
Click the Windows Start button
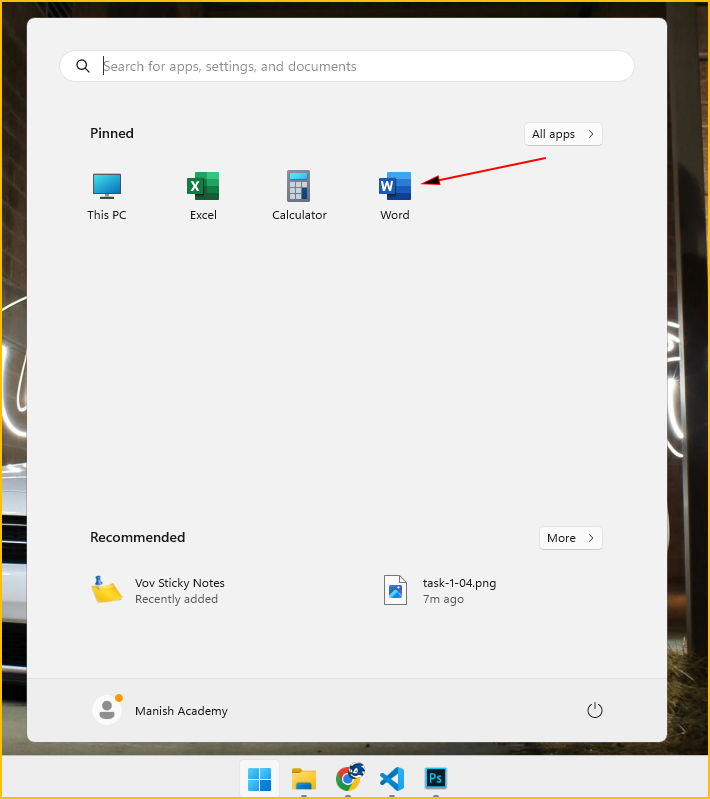(260, 779)
